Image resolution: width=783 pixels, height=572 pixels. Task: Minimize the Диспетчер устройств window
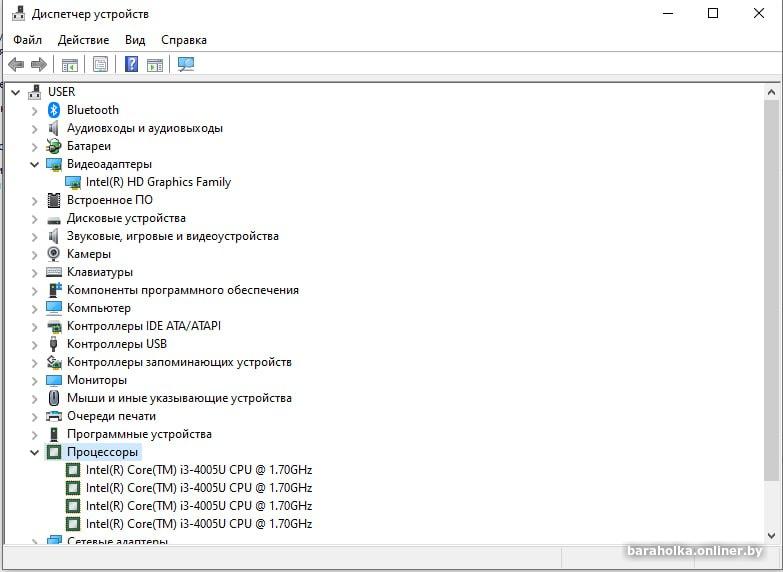[x=668, y=13]
